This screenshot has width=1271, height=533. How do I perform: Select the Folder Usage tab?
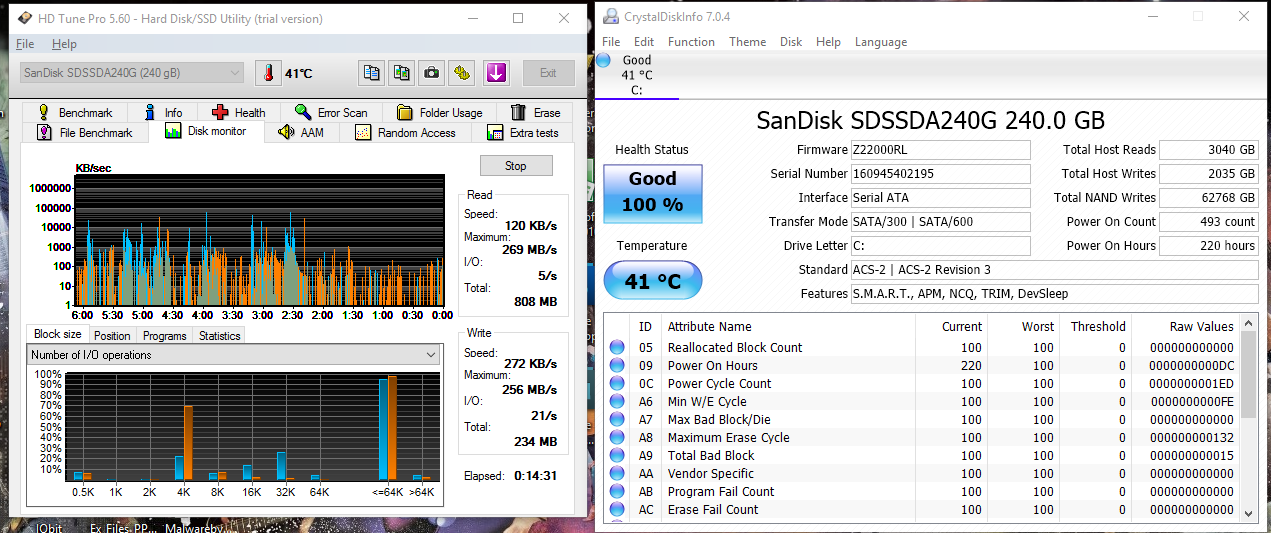440,113
